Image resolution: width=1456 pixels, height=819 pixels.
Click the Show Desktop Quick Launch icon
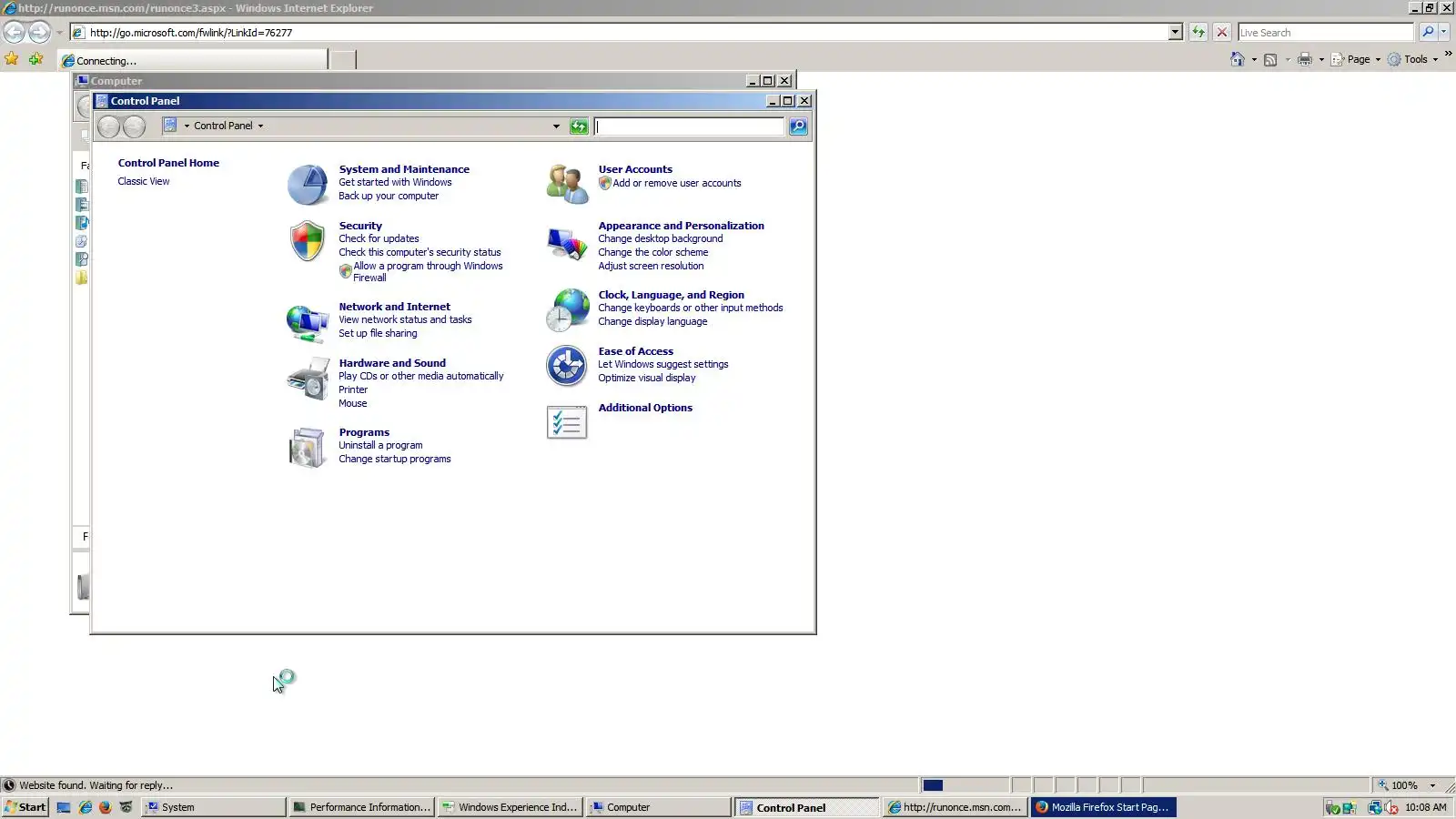click(64, 807)
